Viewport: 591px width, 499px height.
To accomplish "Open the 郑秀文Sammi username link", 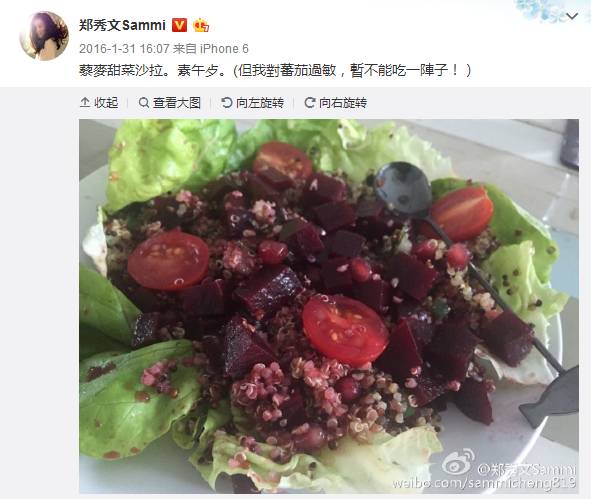I will pyautogui.click(x=122, y=25).
